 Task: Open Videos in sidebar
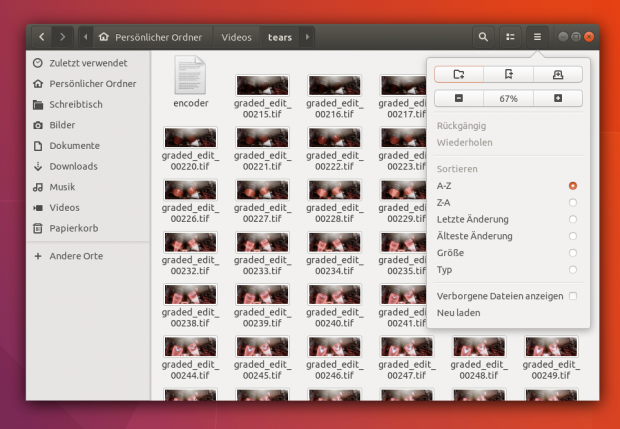(88, 207)
